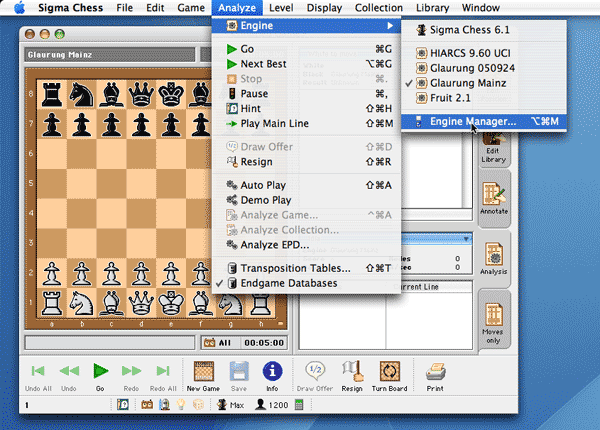Select Sigma Chess 6.1 engine
Viewport: 600px width, 430px height.
pos(484,30)
